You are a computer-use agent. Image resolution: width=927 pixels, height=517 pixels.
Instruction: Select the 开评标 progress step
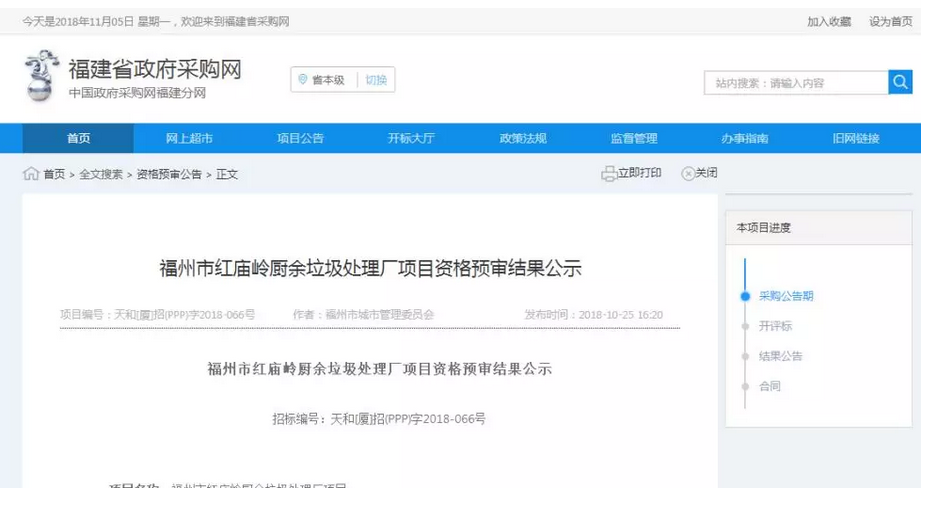point(775,326)
